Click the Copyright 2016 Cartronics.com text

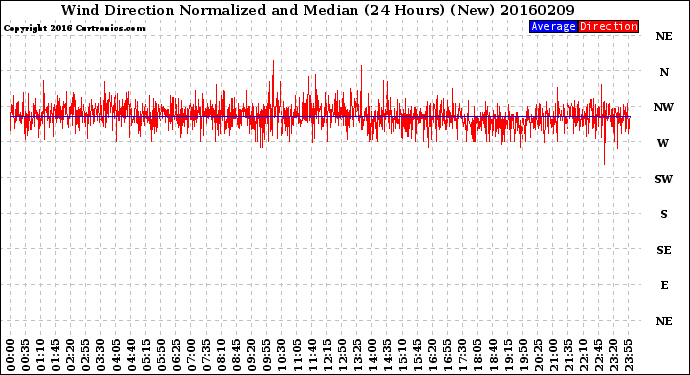click(74, 28)
